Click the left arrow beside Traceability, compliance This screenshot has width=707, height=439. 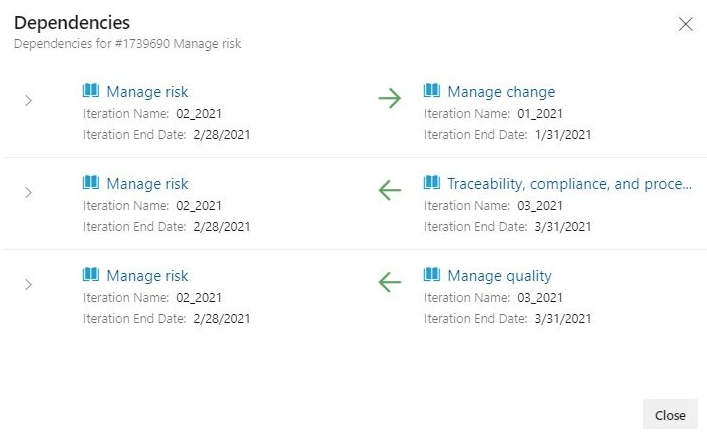pyautogui.click(x=390, y=190)
